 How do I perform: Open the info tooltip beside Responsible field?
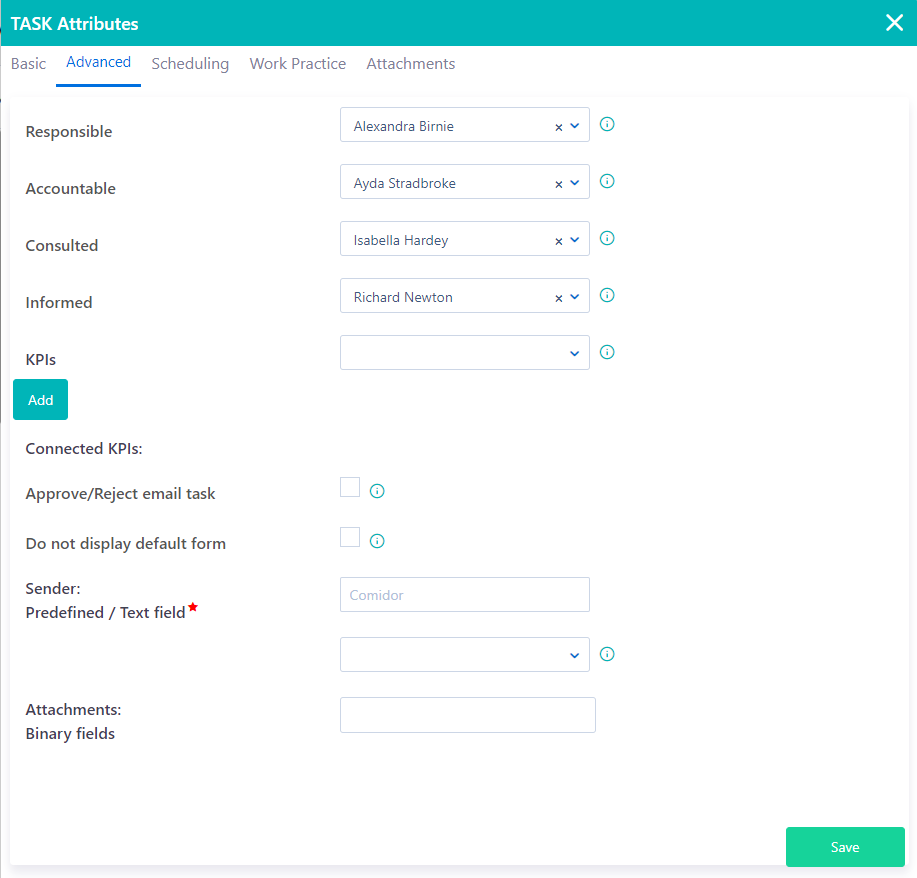[606, 123]
